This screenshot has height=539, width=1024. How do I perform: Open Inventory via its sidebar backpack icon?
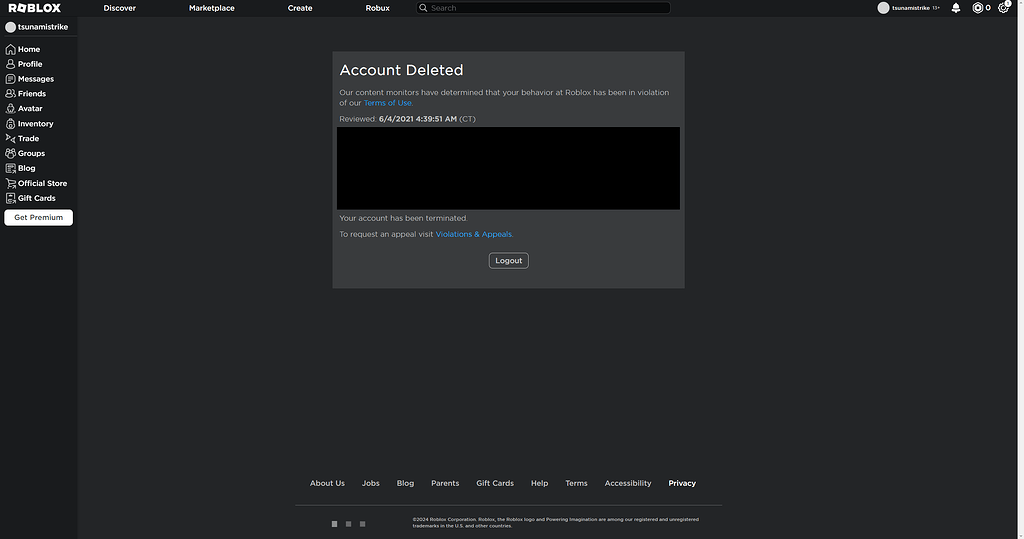[x=10, y=123]
